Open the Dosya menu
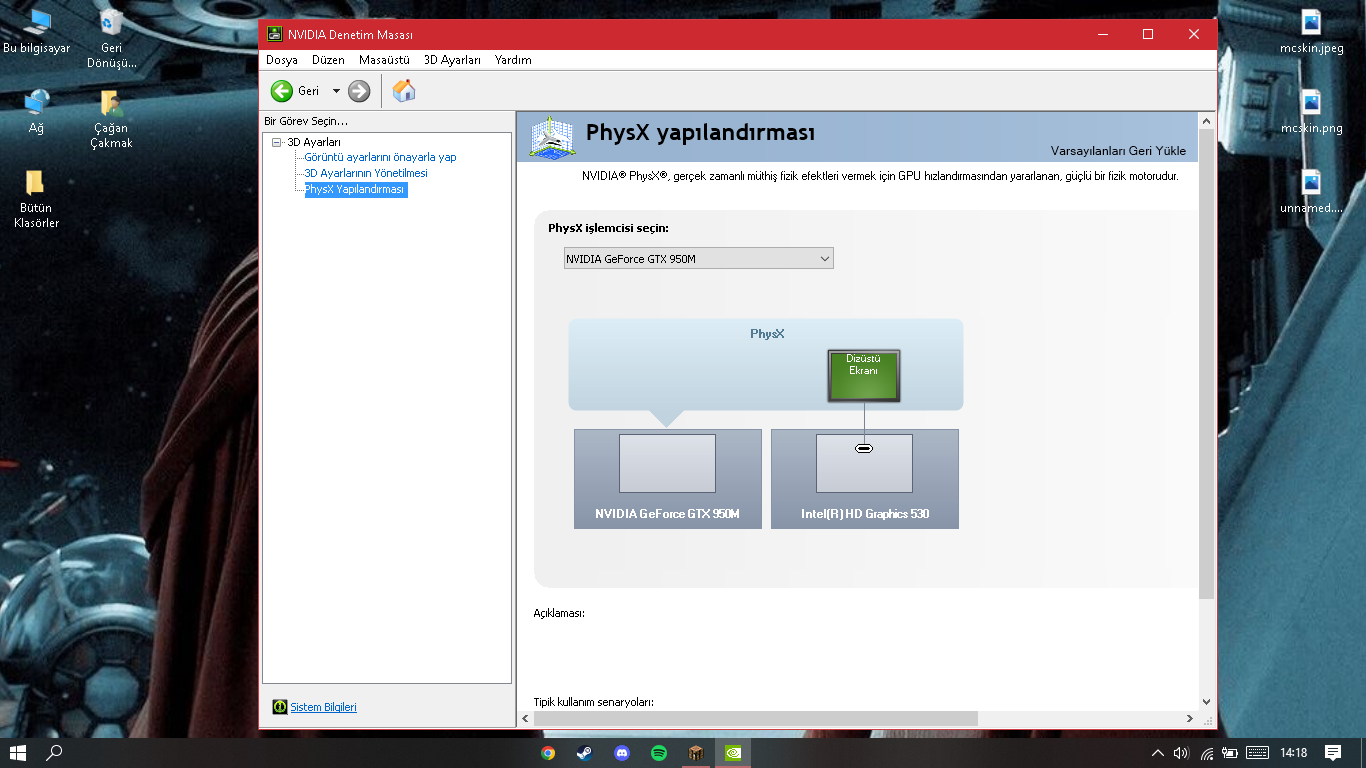The width and height of the screenshot is (1366, 768). click(x=282, y=60)
